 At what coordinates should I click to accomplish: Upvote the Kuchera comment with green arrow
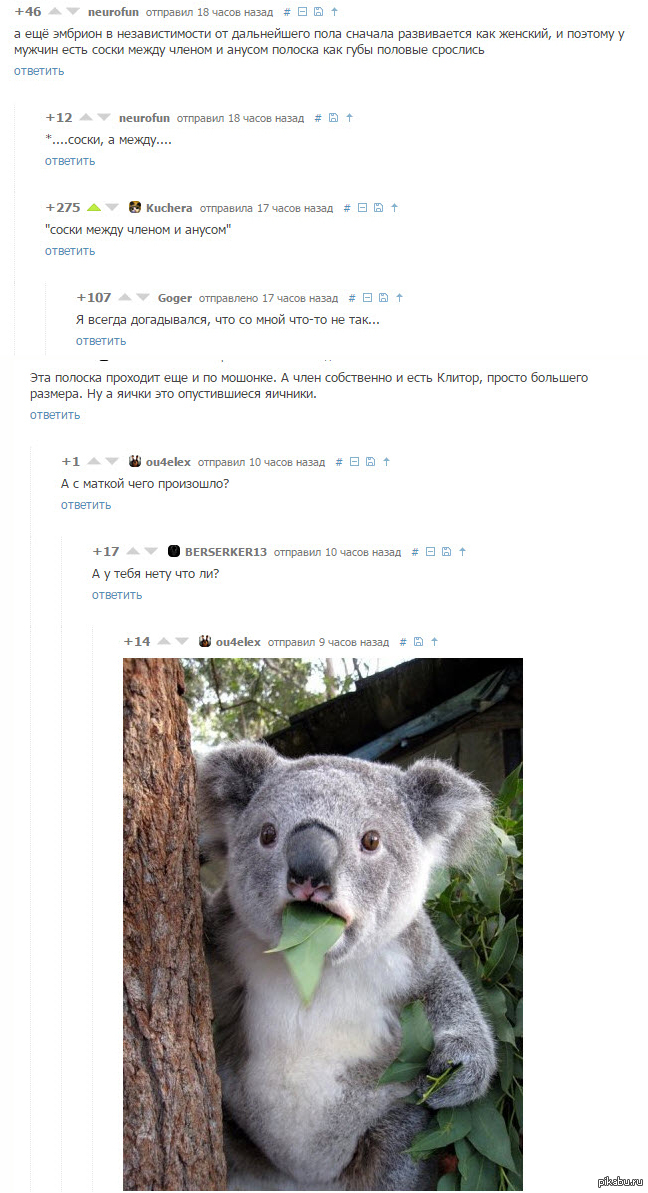[94, 207]
